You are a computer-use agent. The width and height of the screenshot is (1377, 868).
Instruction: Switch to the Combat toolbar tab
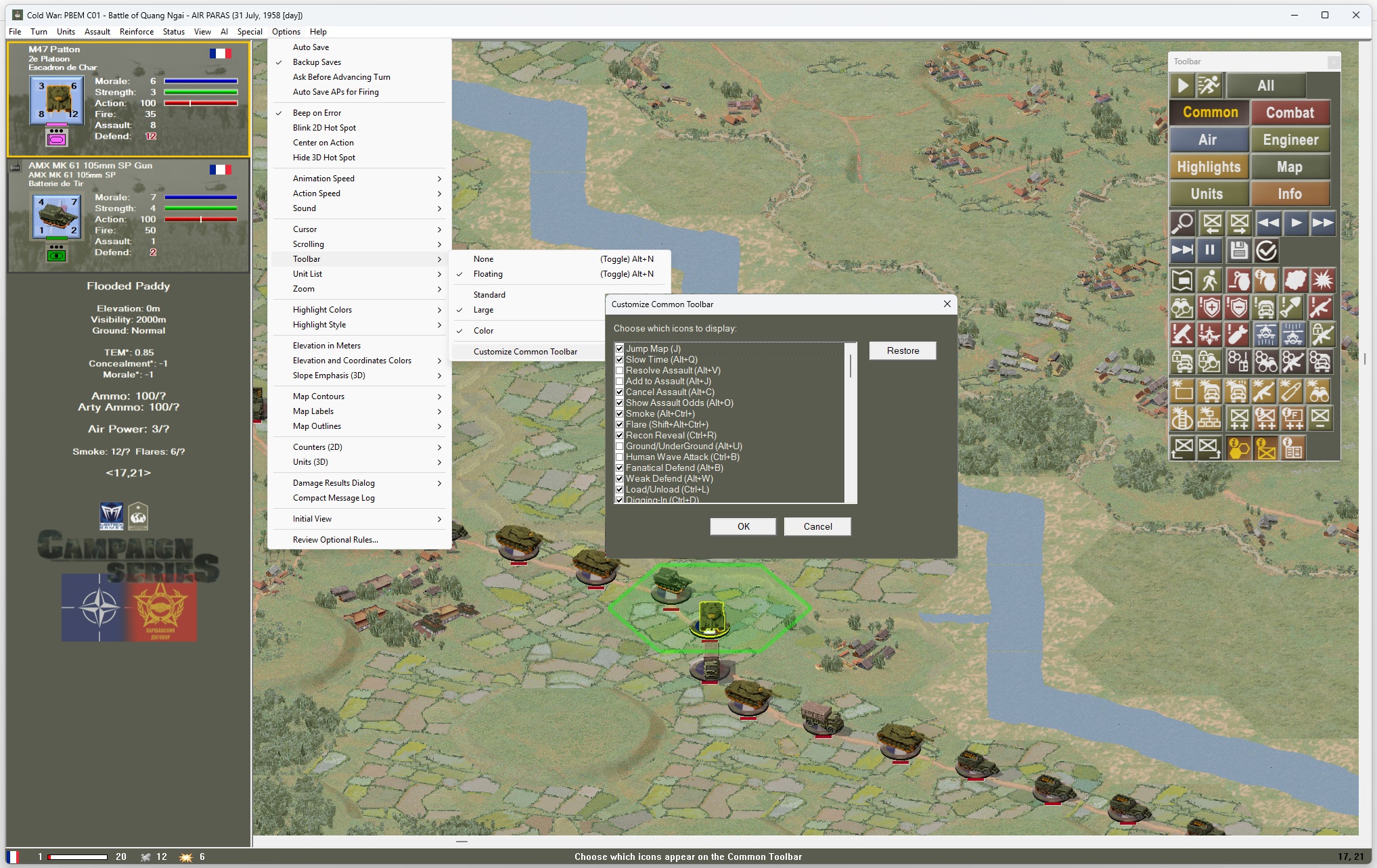[x=1290, y=113]
